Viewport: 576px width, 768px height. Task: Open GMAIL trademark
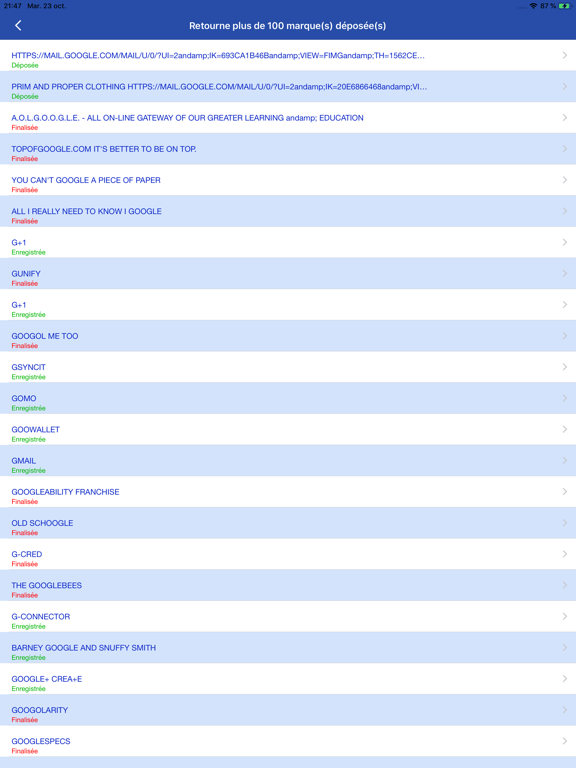[x=288, y=461]
